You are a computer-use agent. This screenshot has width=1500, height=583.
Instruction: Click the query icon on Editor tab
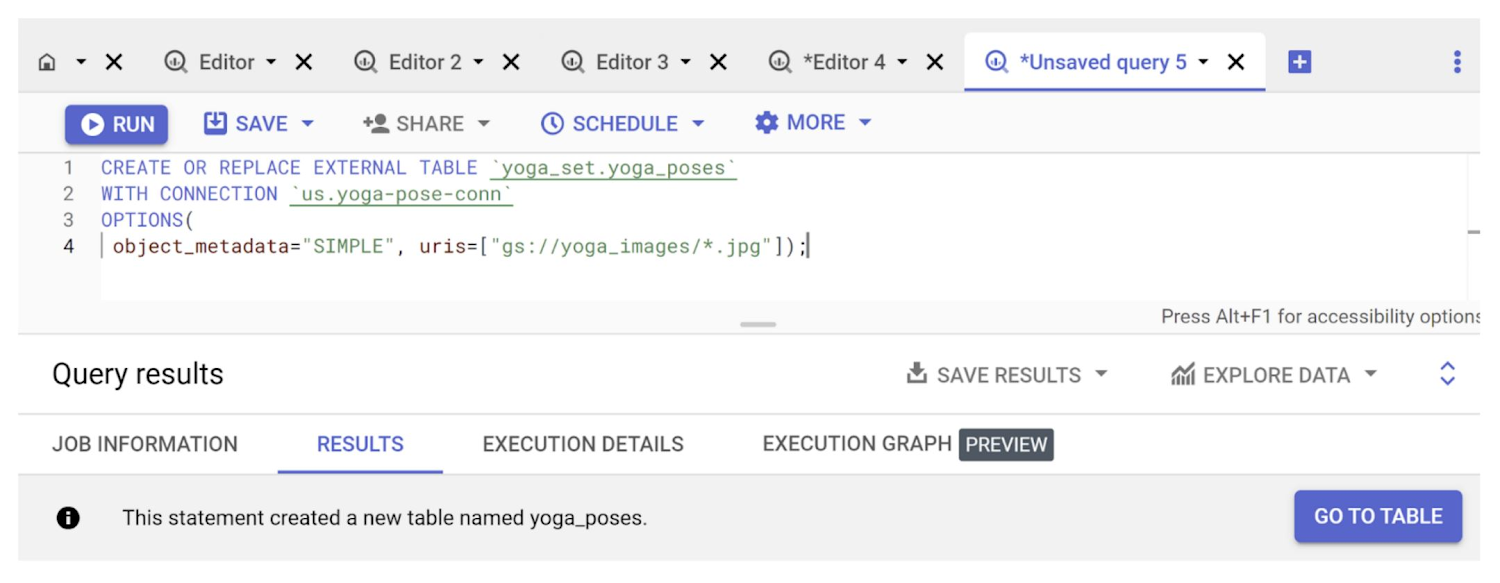click(176, 62)
